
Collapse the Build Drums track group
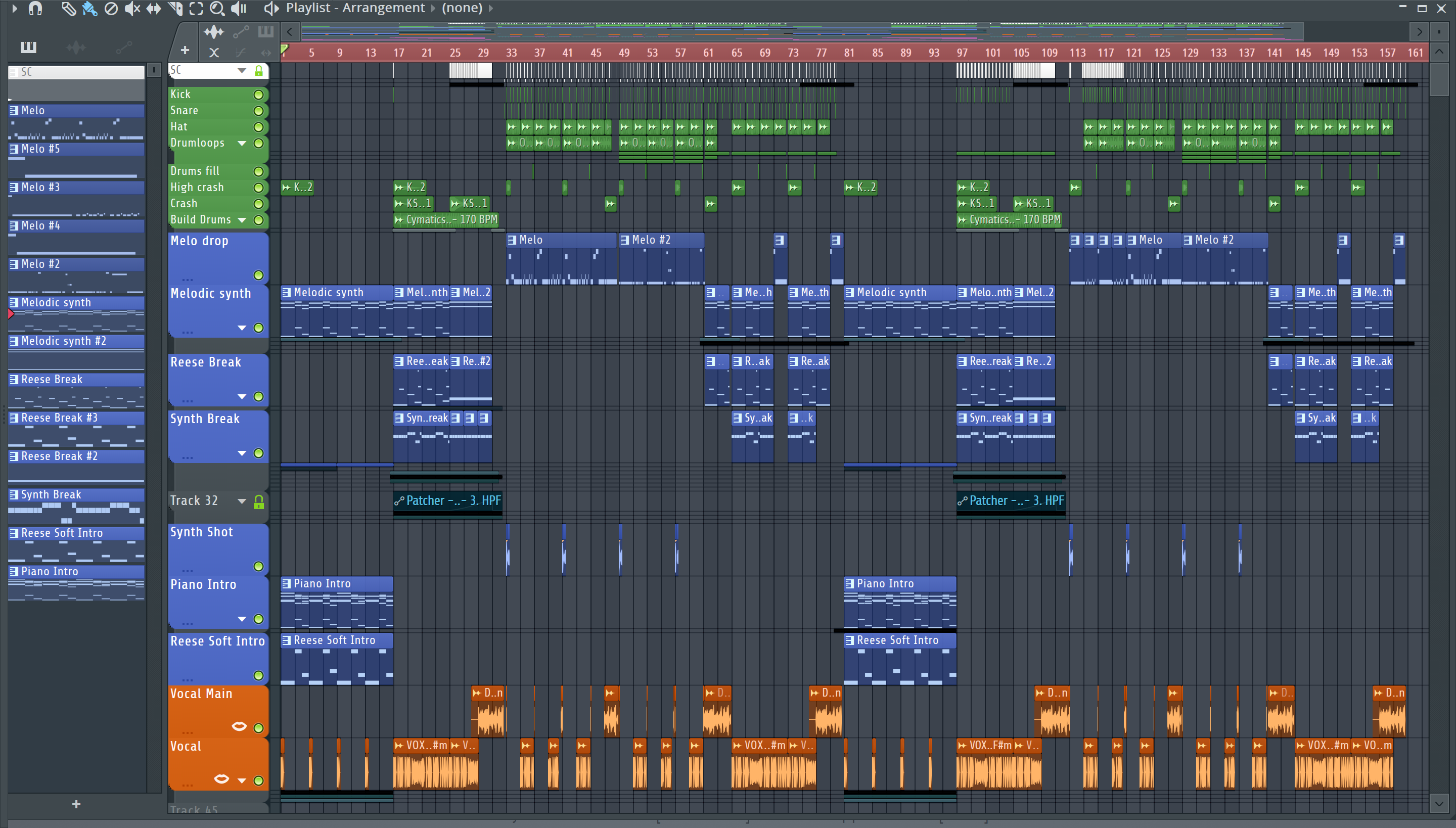tap(242, 219)
